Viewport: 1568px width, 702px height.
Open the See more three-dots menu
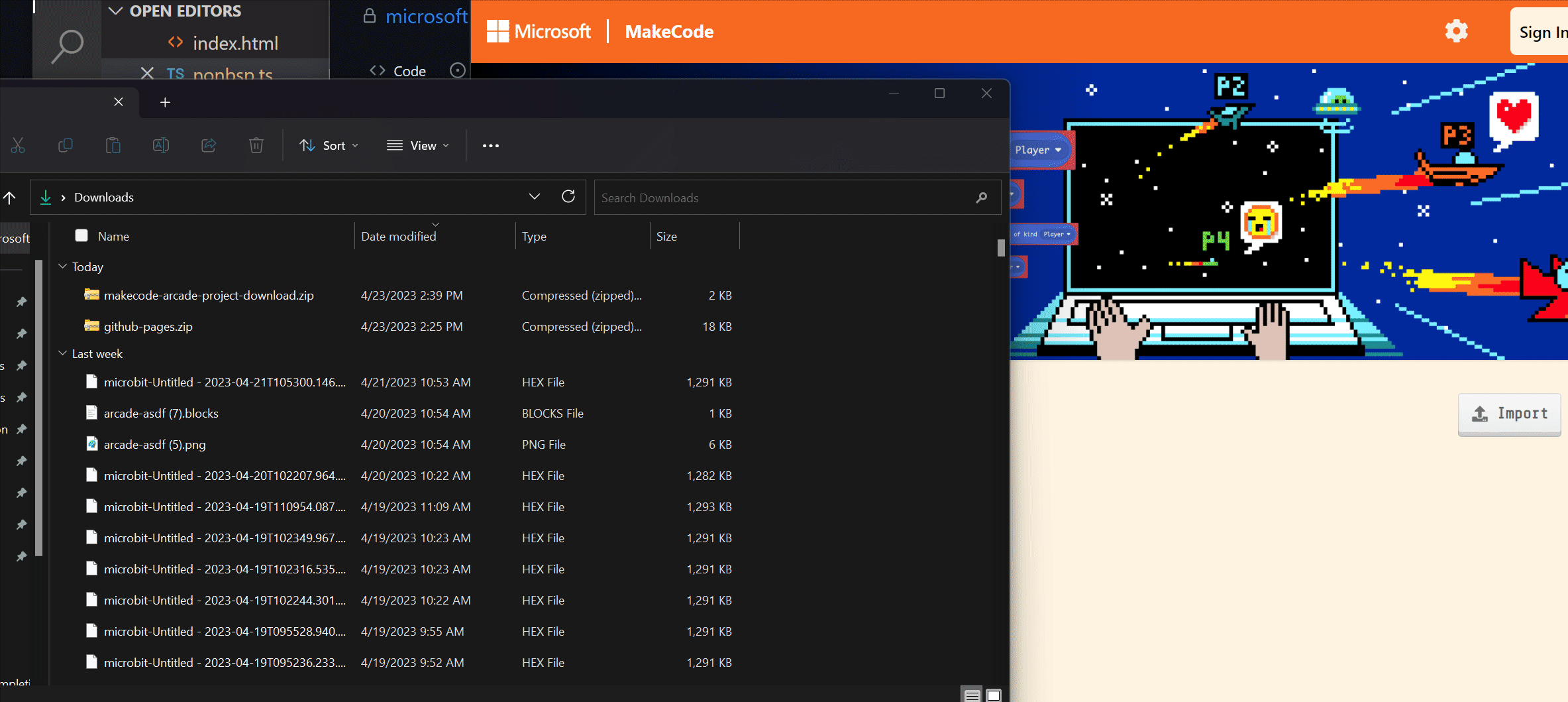pos(491,146)
